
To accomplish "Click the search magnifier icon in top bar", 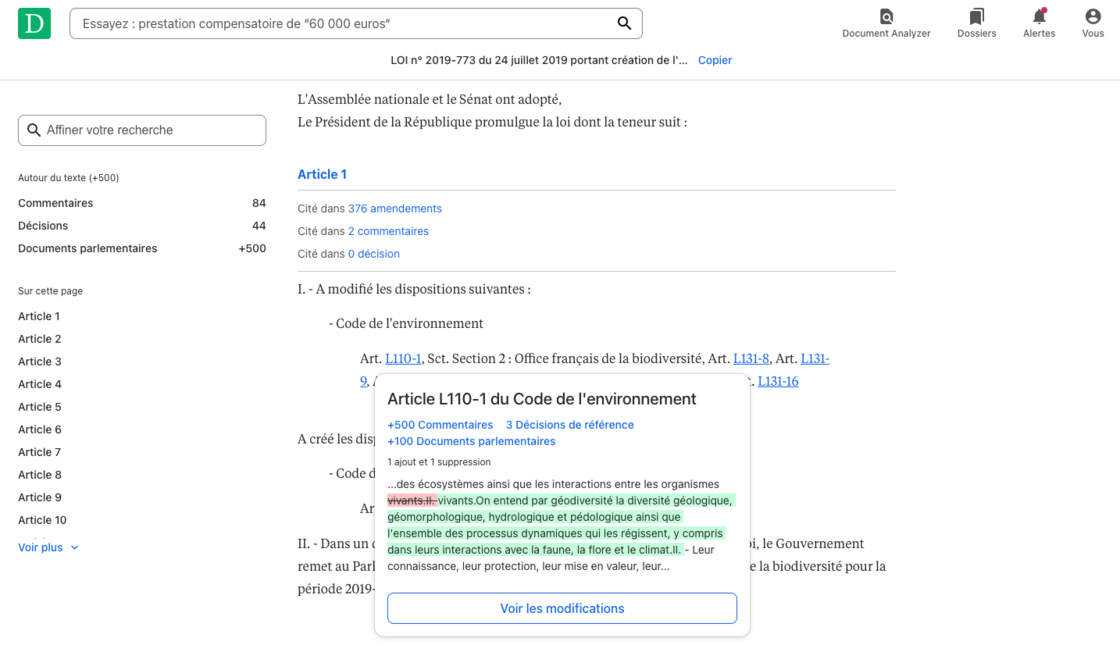I will [x=624, y=24].
